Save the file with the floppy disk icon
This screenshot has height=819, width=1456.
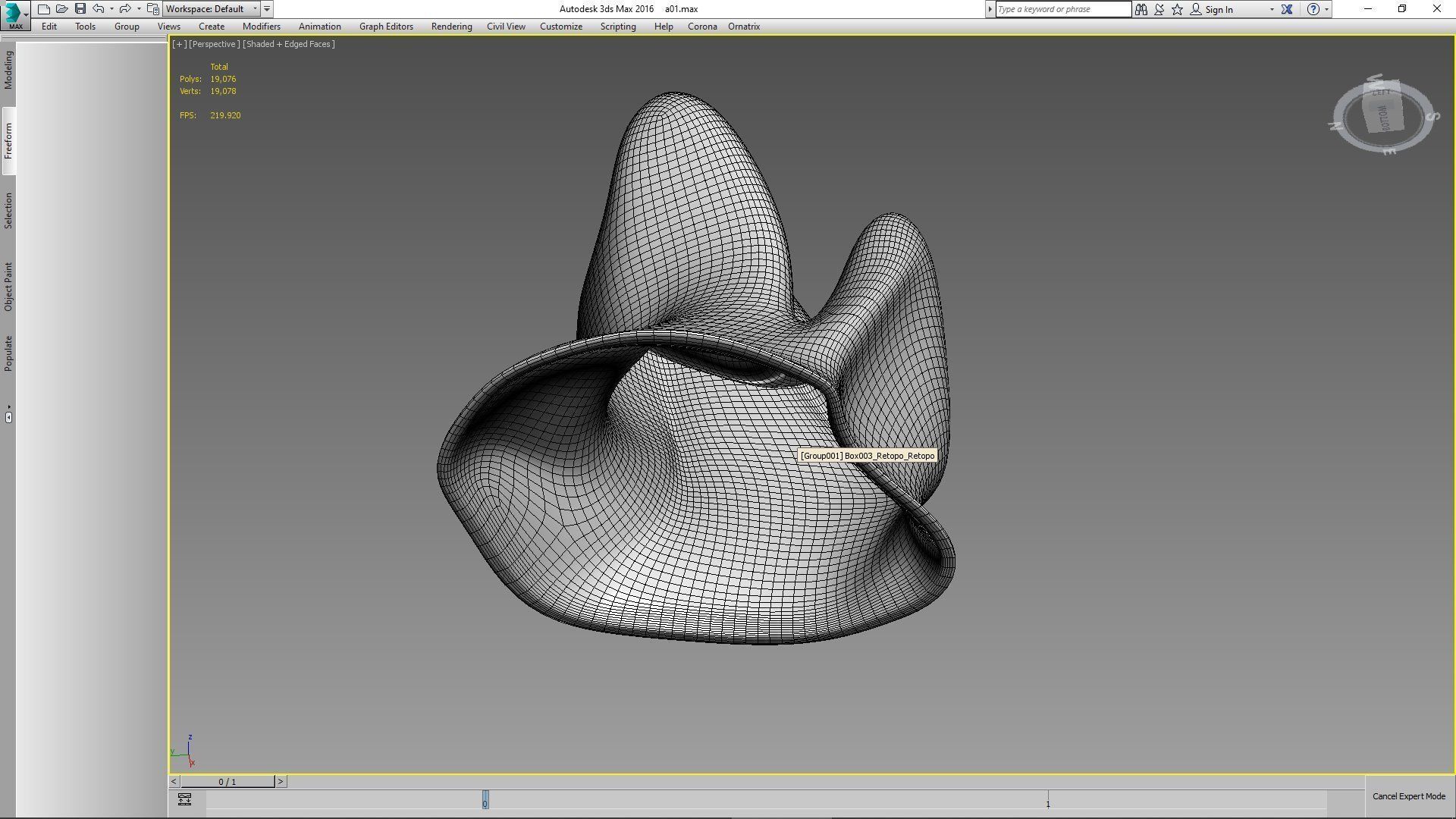pyautogui.click(x=80, y=9)
